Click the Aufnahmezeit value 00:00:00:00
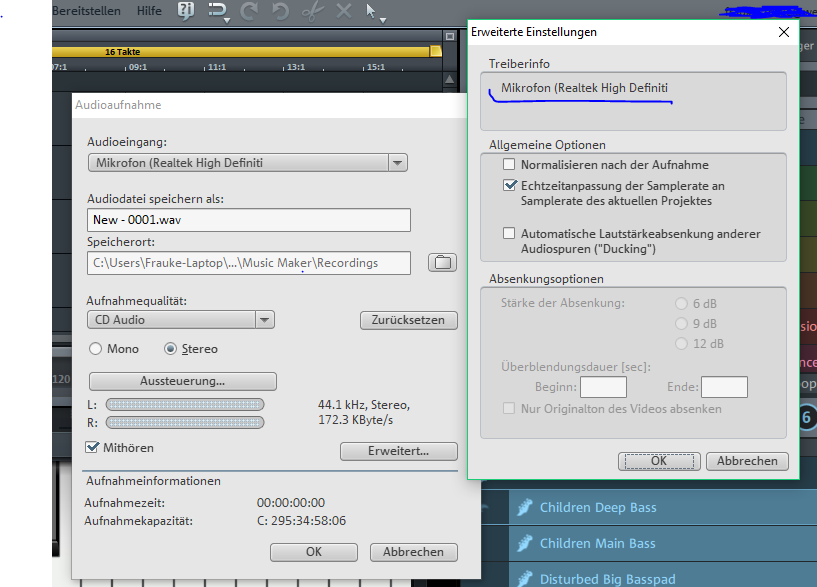 [291, 503]
